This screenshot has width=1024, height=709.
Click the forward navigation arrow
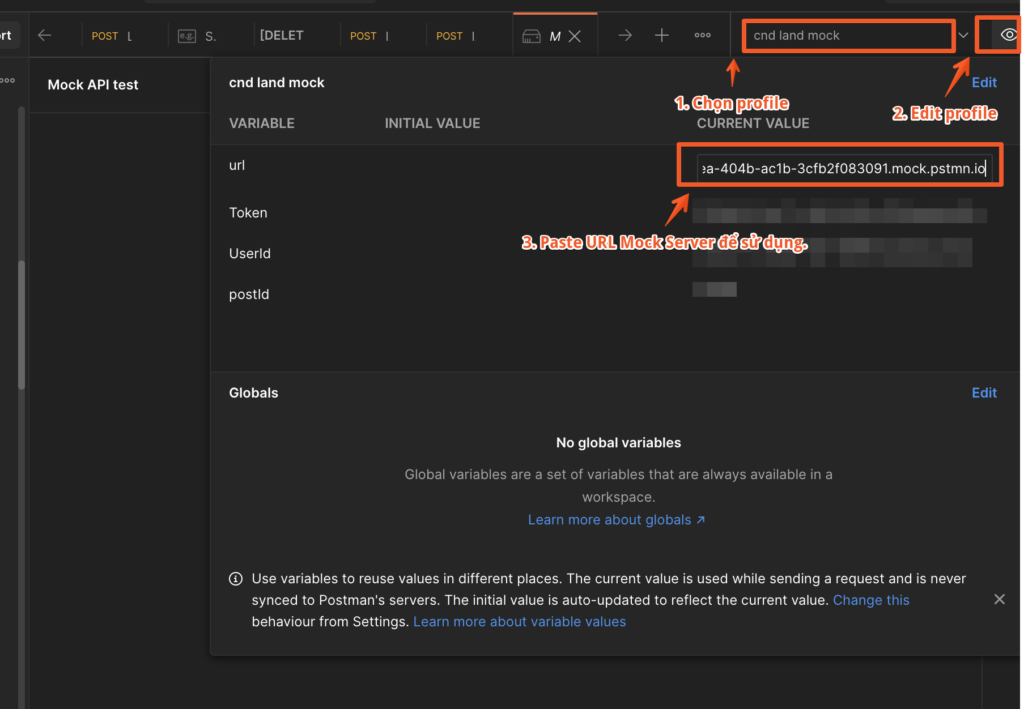click(x=623, y=35)
